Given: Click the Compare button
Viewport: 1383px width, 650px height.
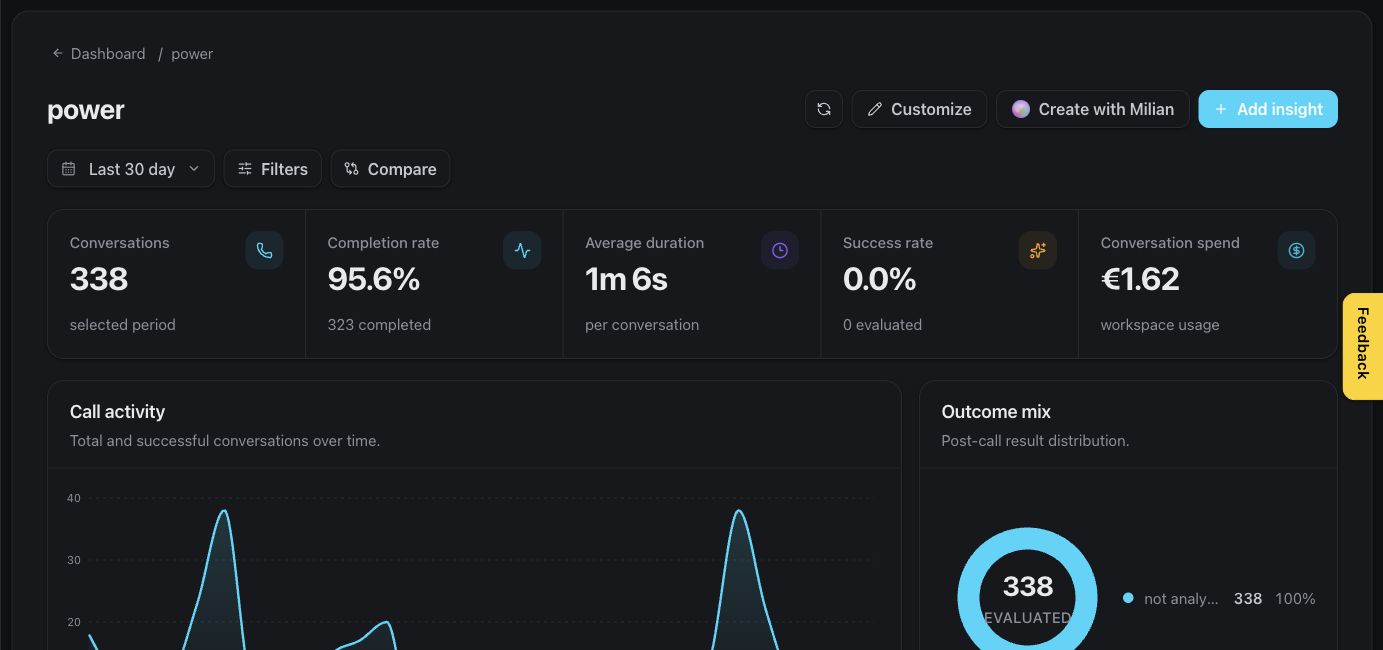Looking at the screenshot, I should pos(390,169).
